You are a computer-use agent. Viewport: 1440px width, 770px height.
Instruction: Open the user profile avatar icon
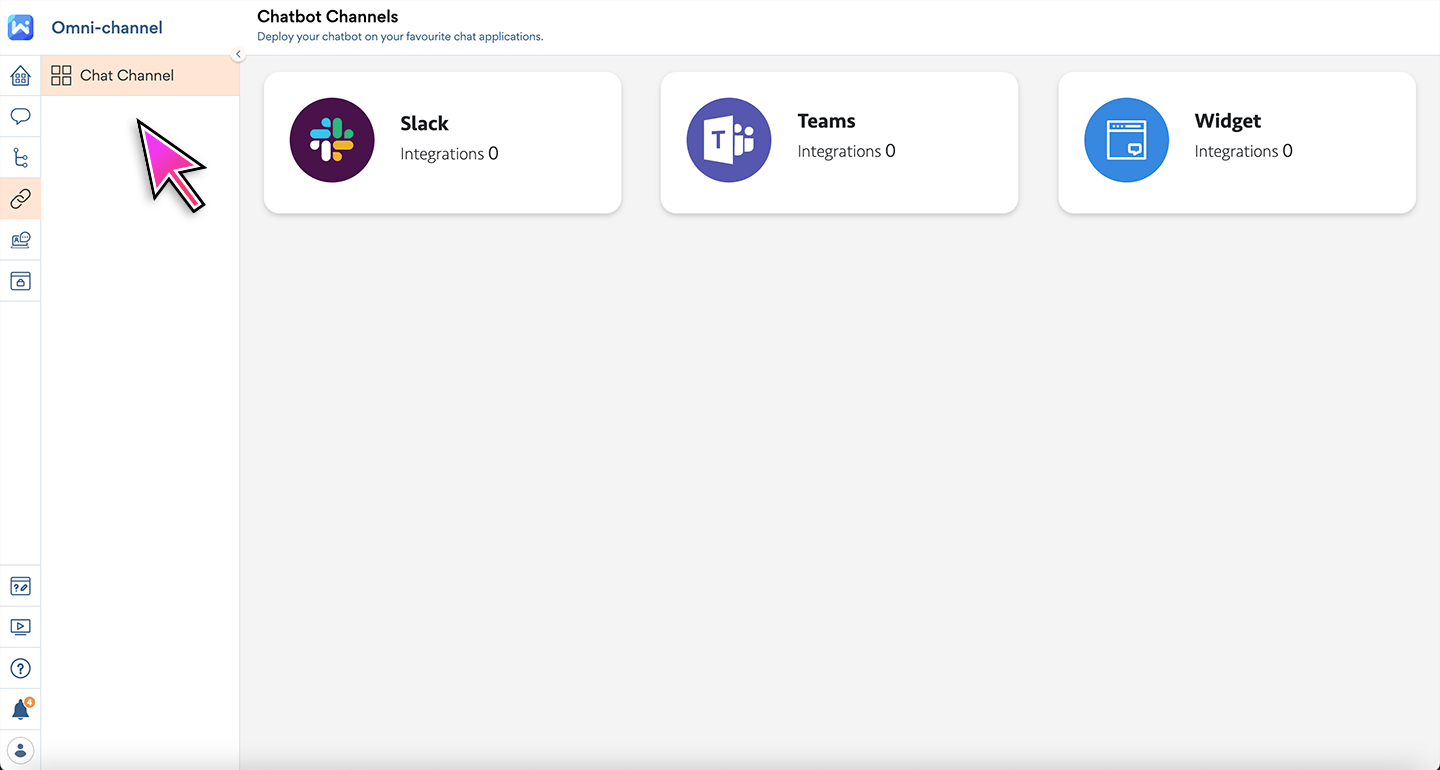click(x=20, y=750)
